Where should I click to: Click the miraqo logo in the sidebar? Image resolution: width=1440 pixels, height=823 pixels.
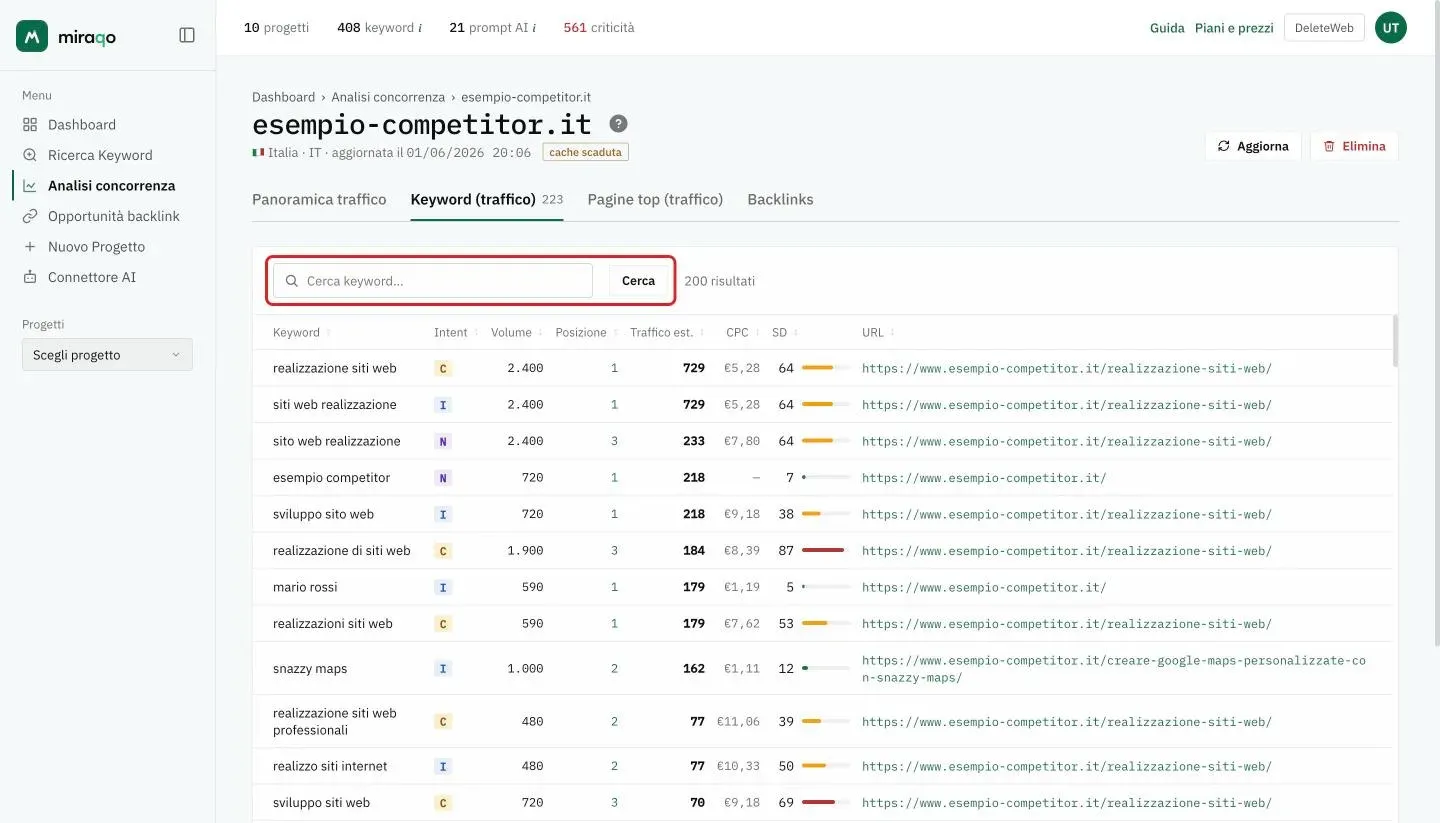coord(66,35)
